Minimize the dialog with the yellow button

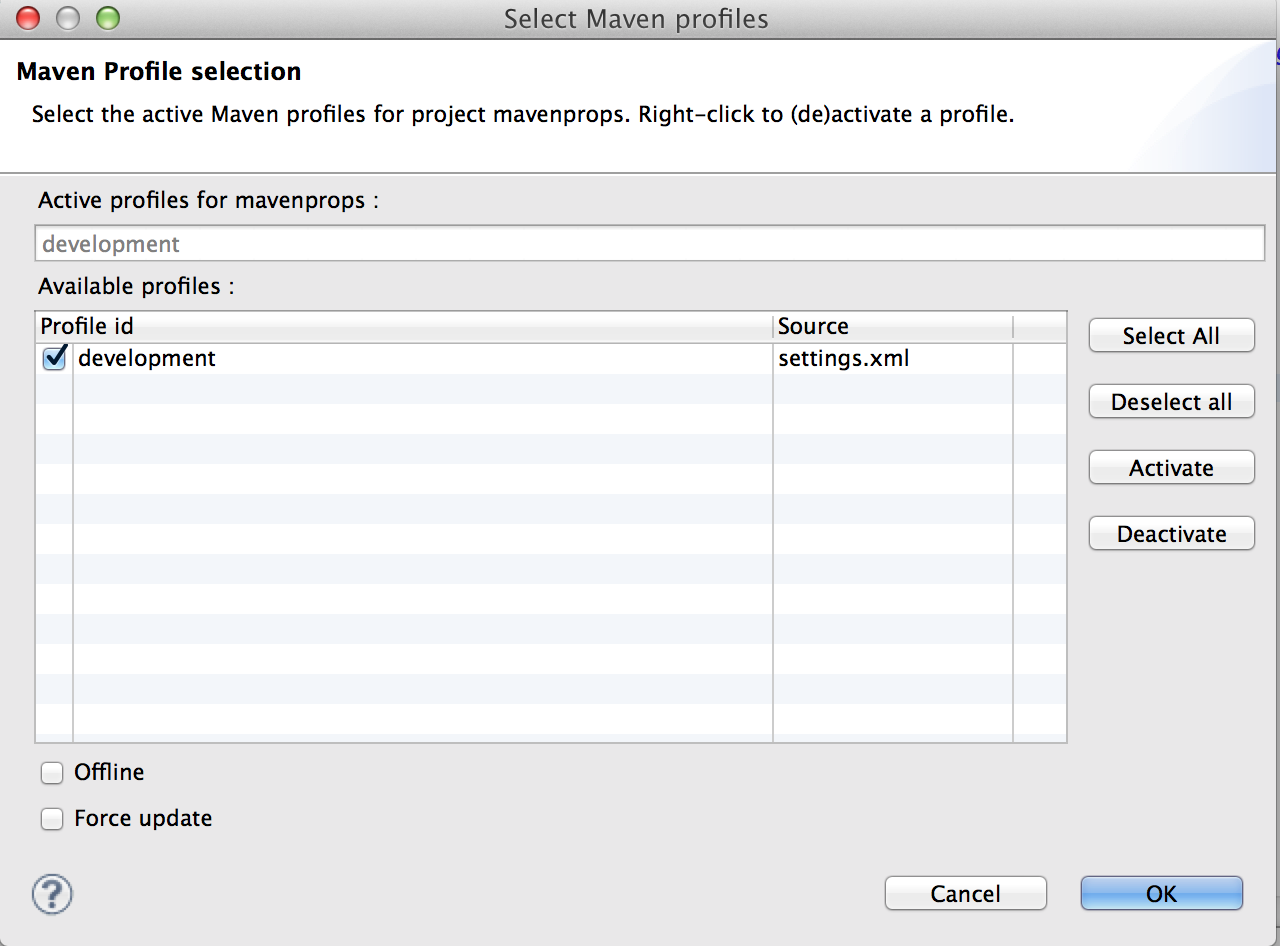68,18
